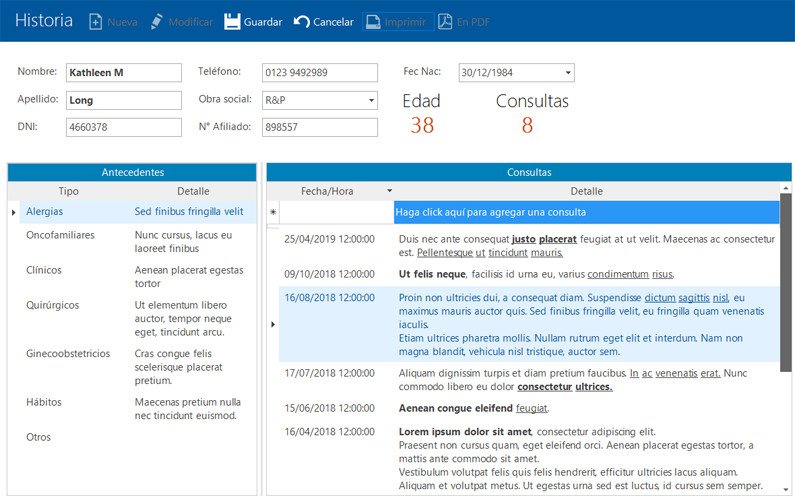Click the Nueva document icon

(96, 22)
